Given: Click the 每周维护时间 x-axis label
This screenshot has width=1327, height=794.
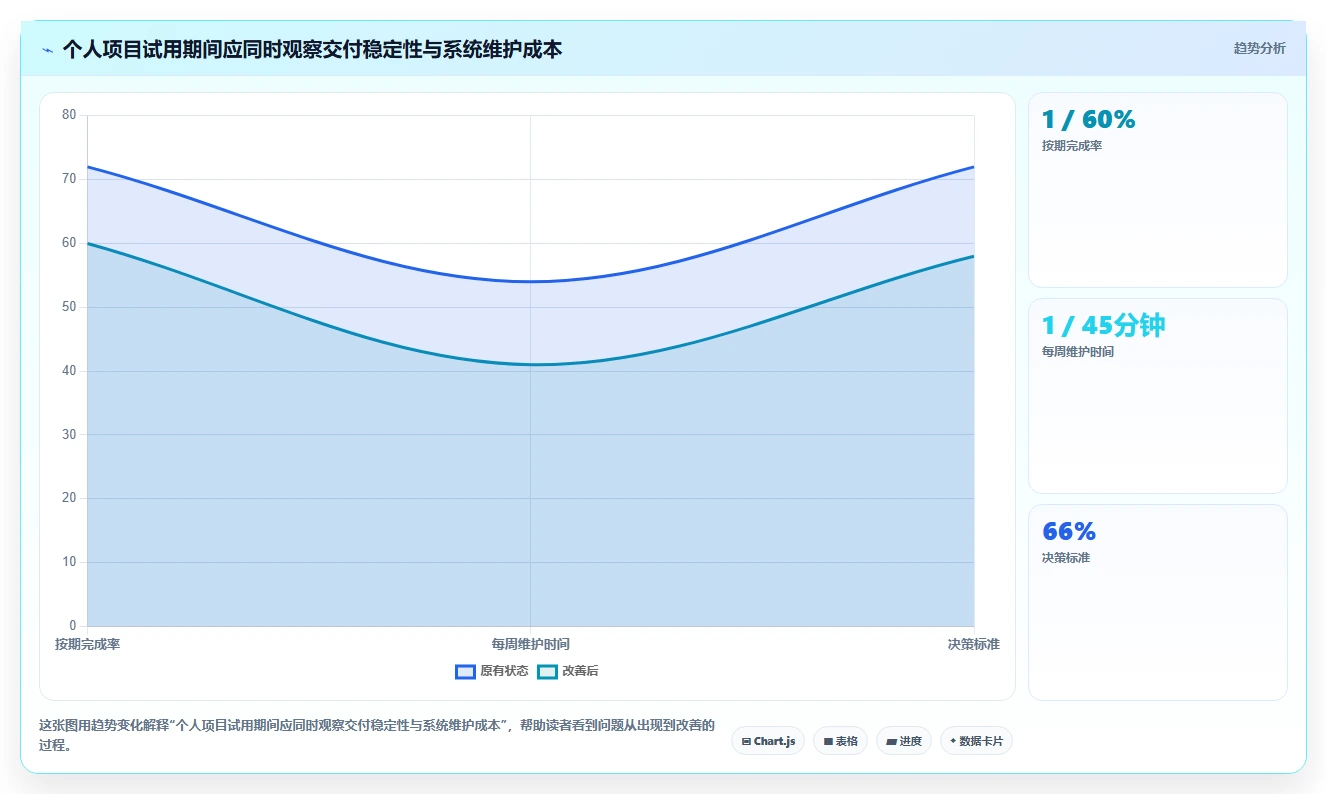Looking at the screenshot, I should pos(530,644).
